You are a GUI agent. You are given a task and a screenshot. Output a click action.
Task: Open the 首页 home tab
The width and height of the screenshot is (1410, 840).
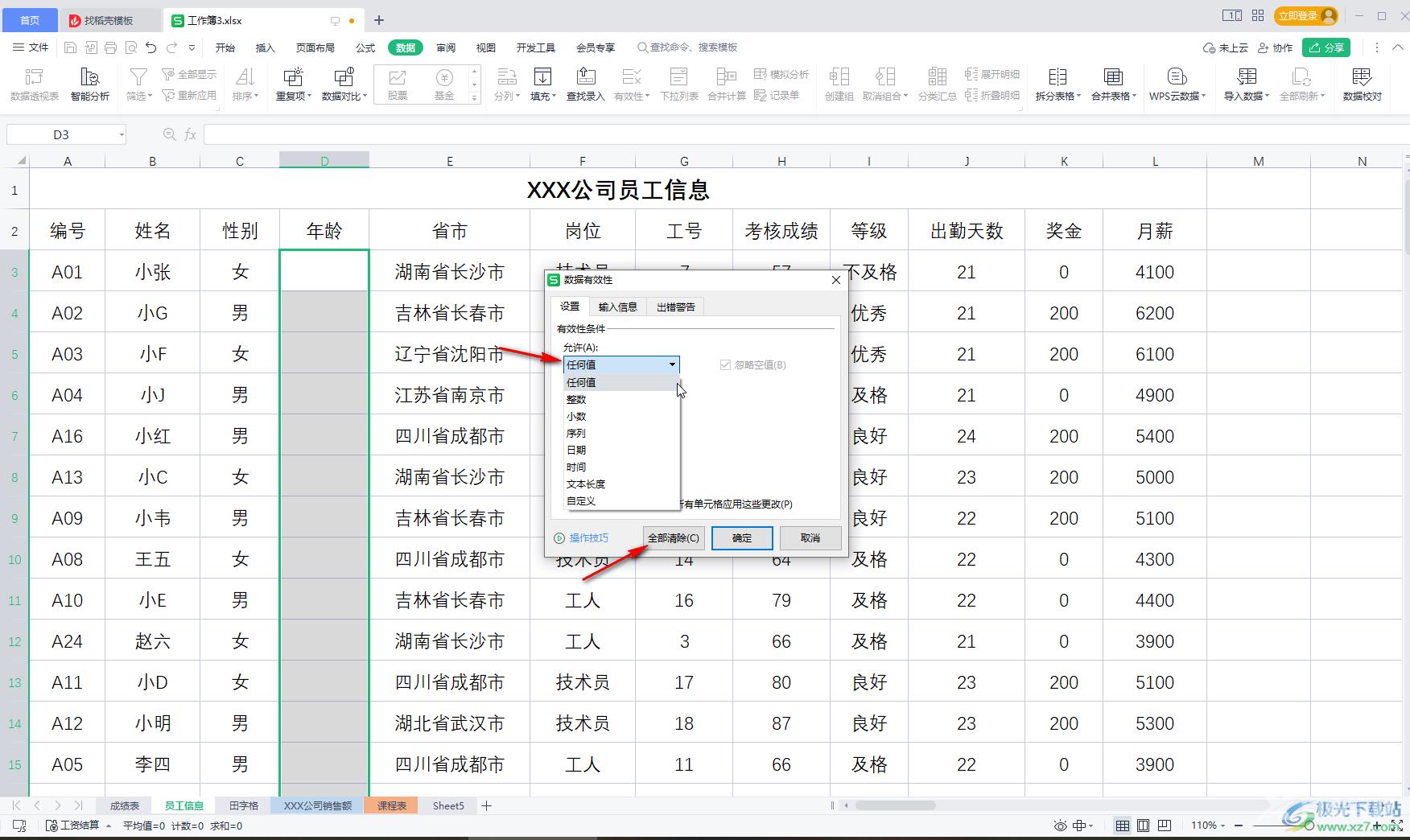click(30, 20)
